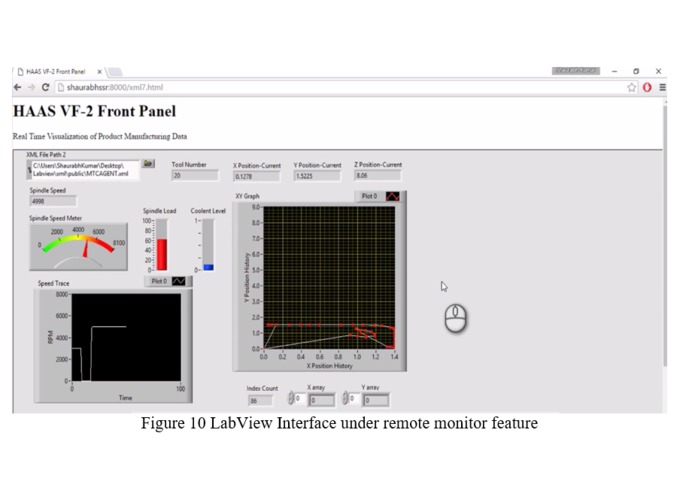Click the red Opera extension icon
This screenshot has width=695, height=494.
coord(647,87)
